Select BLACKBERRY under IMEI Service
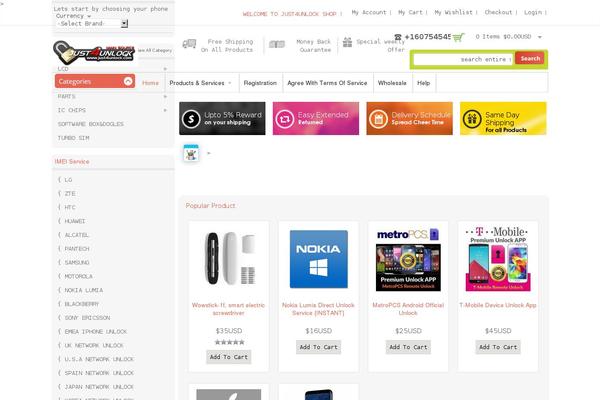 point(82,304)
